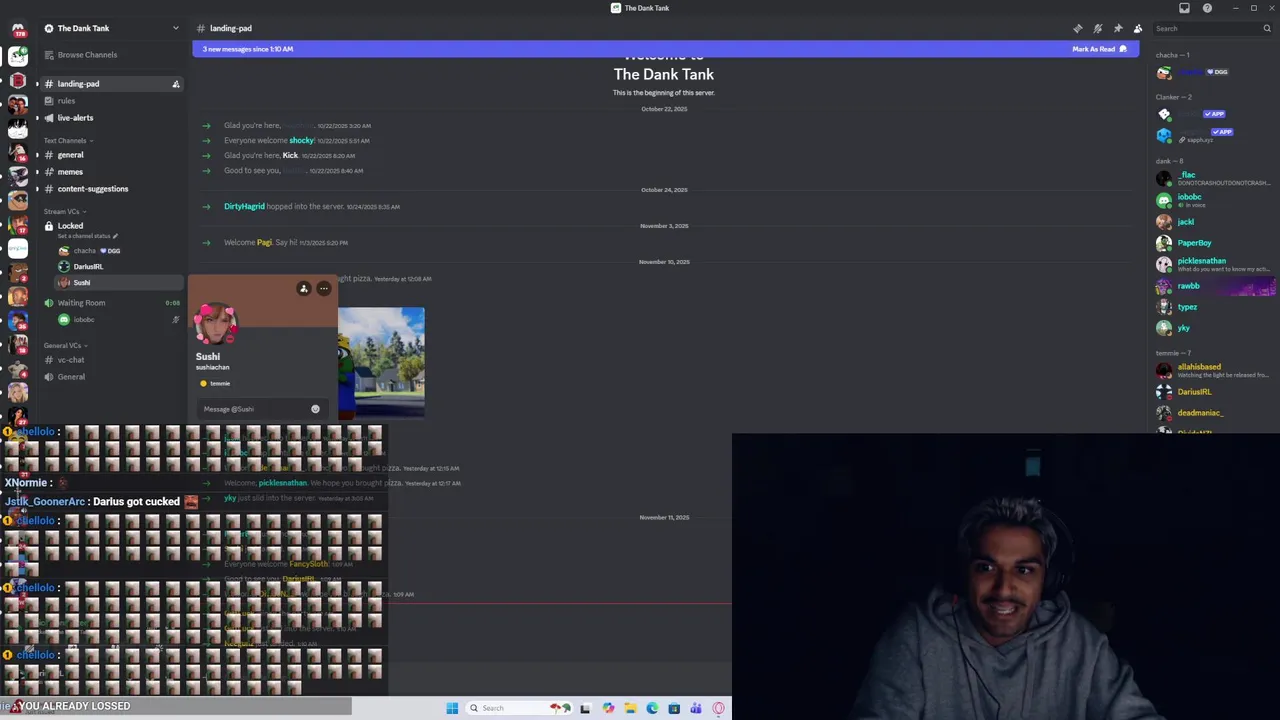The height and width of the screenshot is (720, 1280).
Task: Open pinned messages pin icon
Action: pos(1117,28)
